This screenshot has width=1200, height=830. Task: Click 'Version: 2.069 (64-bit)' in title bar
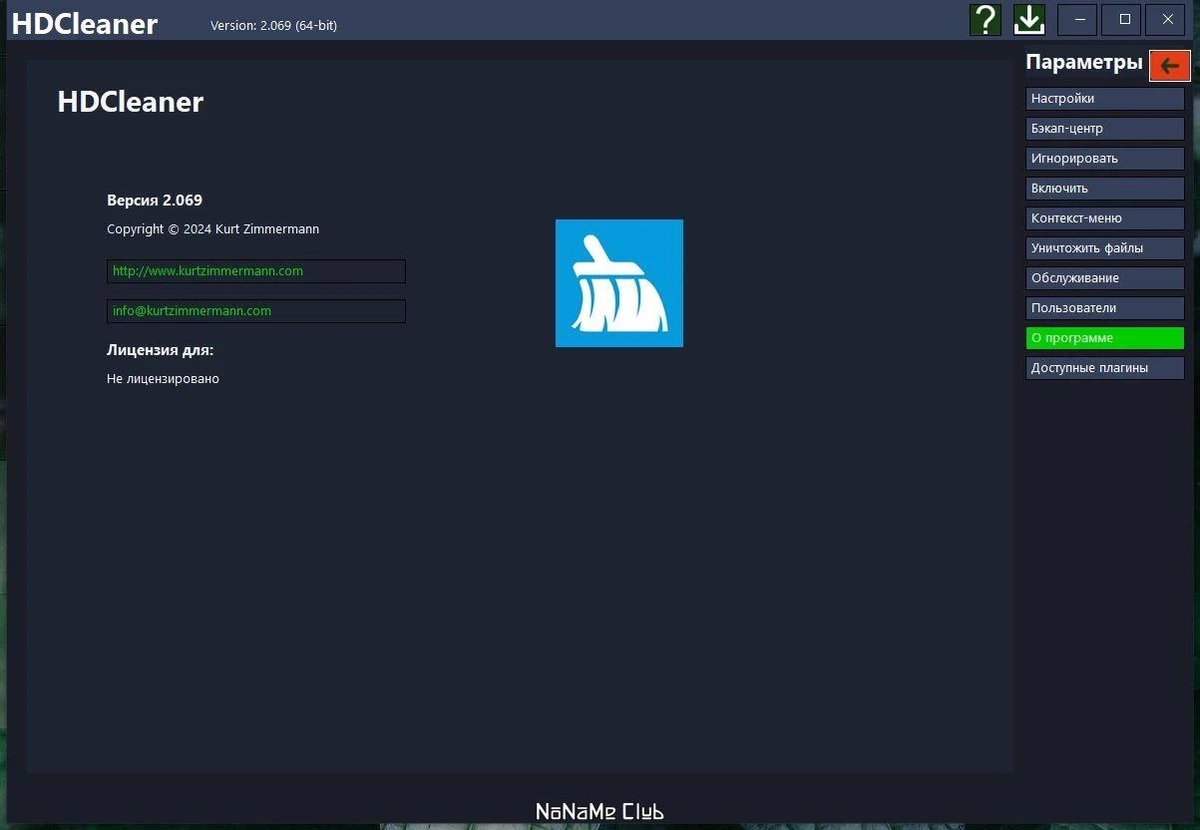click(273, 26)
